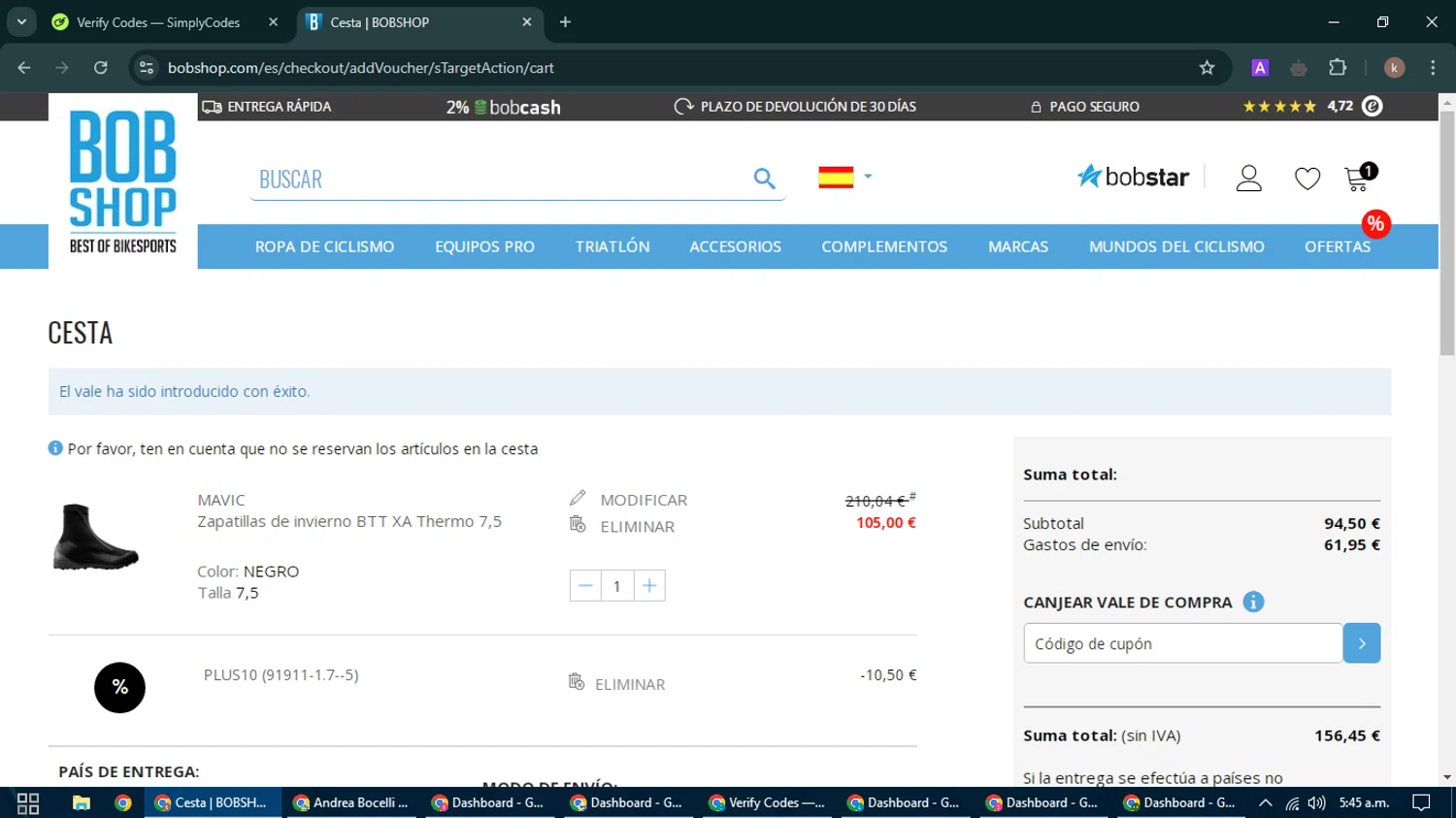Screen dimensions: 1456x818
Task: Click ENTREGA RÁPIDA truck icon
Action: coord(212,107)
